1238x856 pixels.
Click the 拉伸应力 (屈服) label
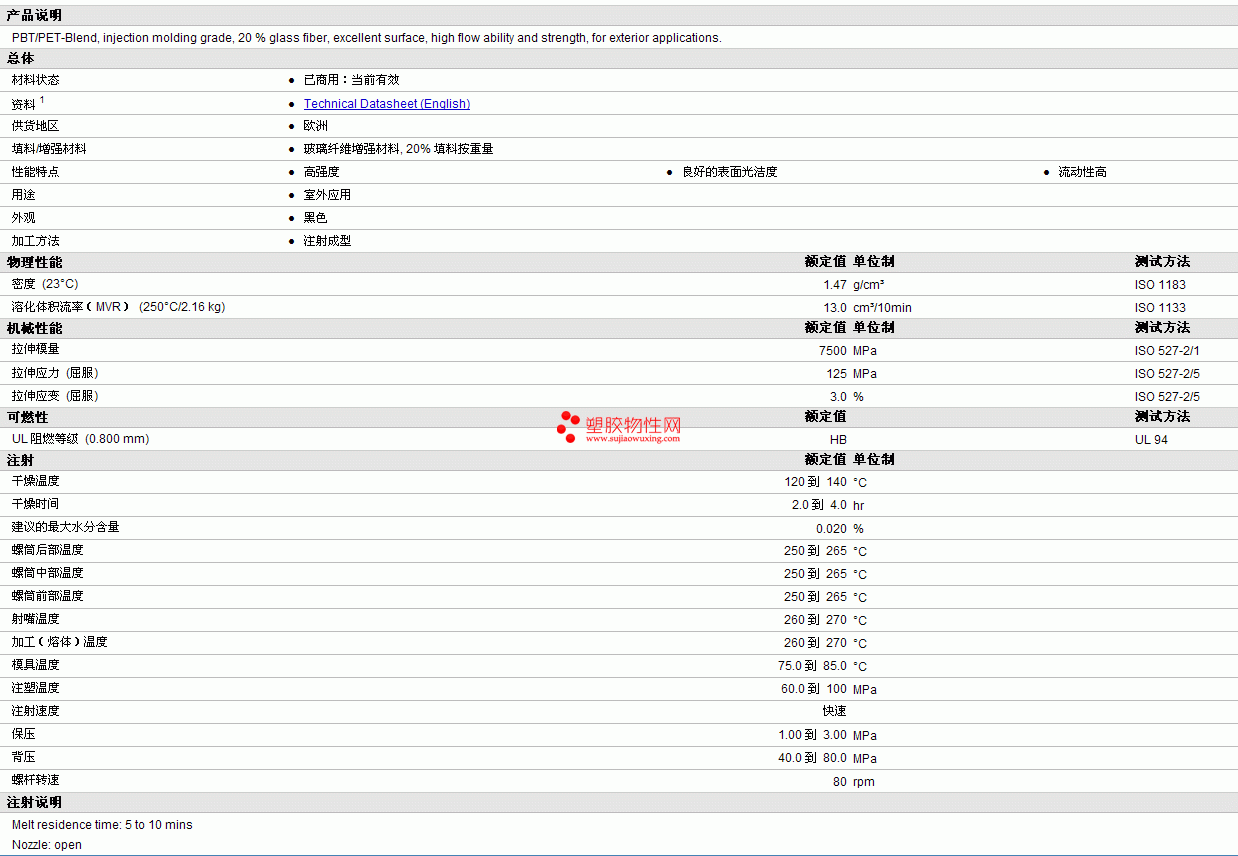click(55, 373)
